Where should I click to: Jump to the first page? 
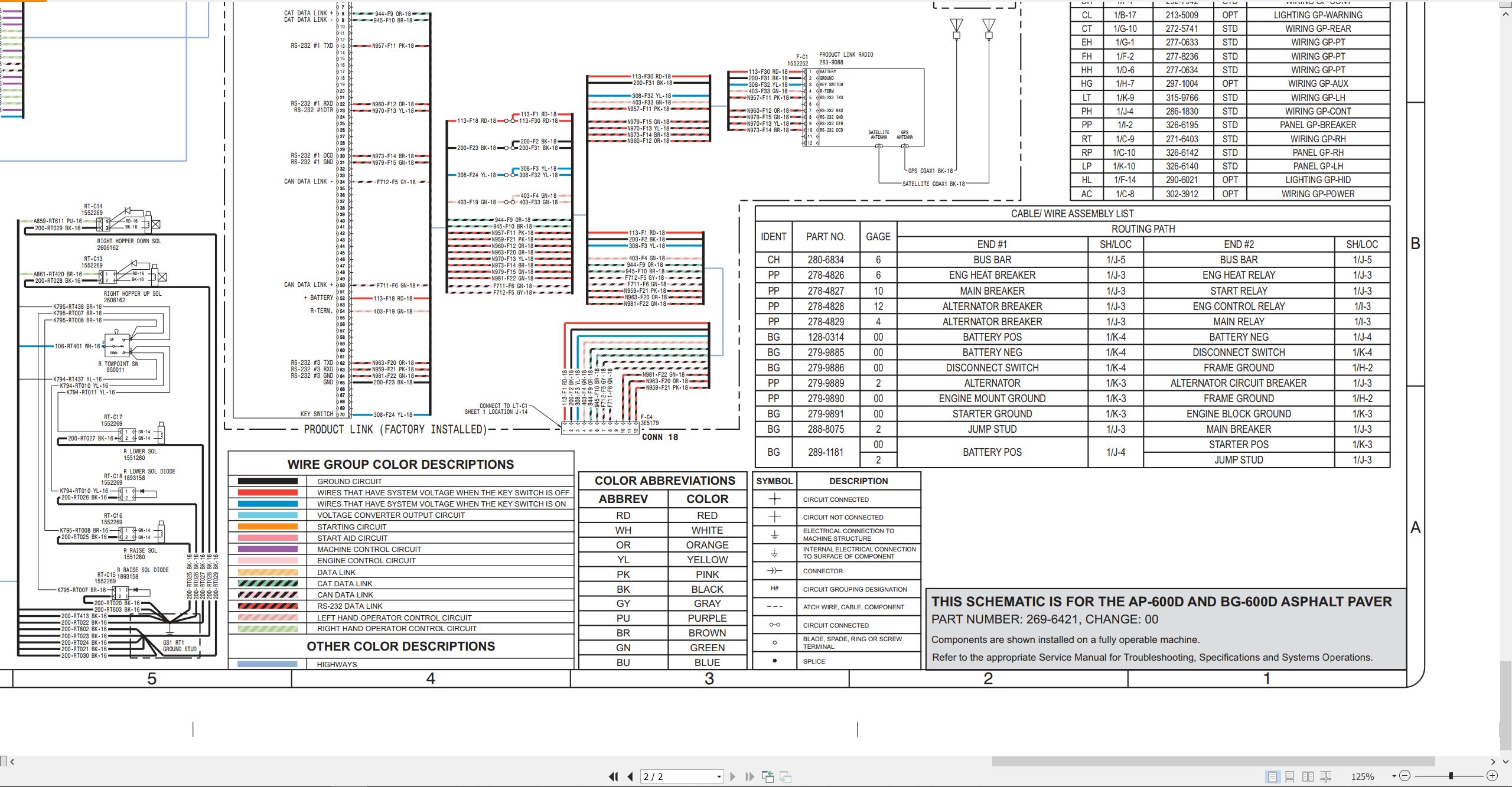[614, 776]
